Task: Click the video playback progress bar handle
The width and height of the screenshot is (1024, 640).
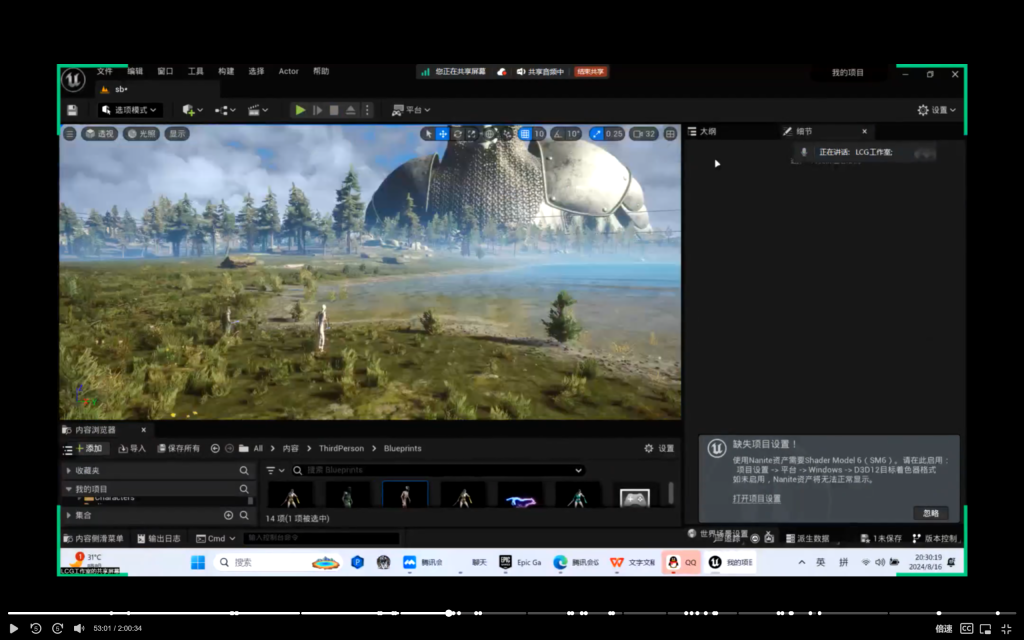Action: [450, 613]
